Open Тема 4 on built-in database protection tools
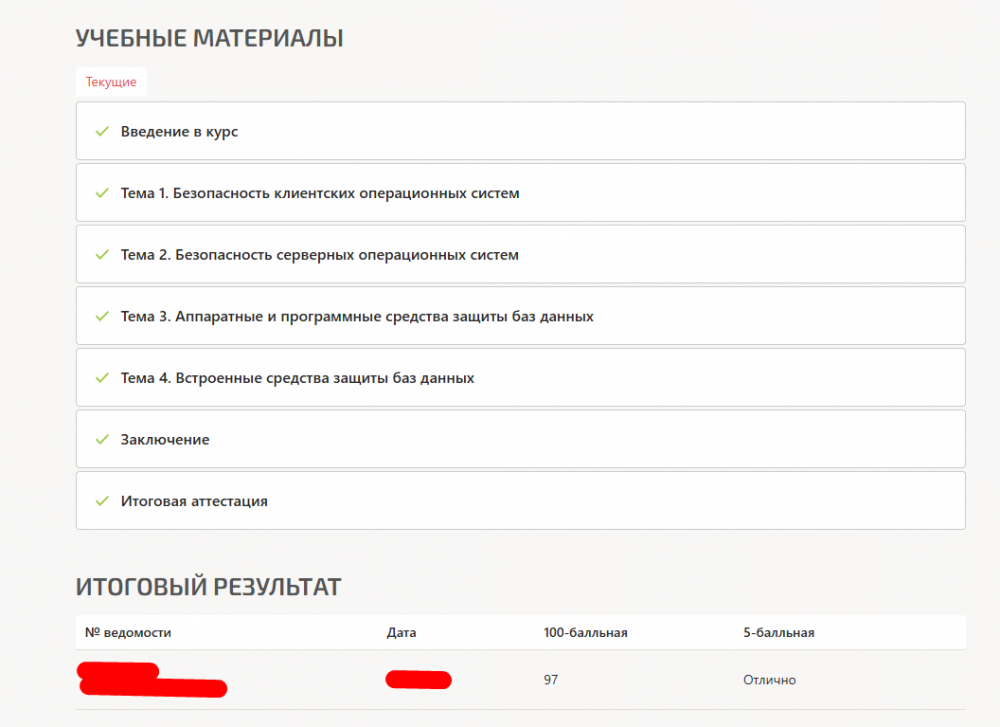1000x727 pixels. 297,378
